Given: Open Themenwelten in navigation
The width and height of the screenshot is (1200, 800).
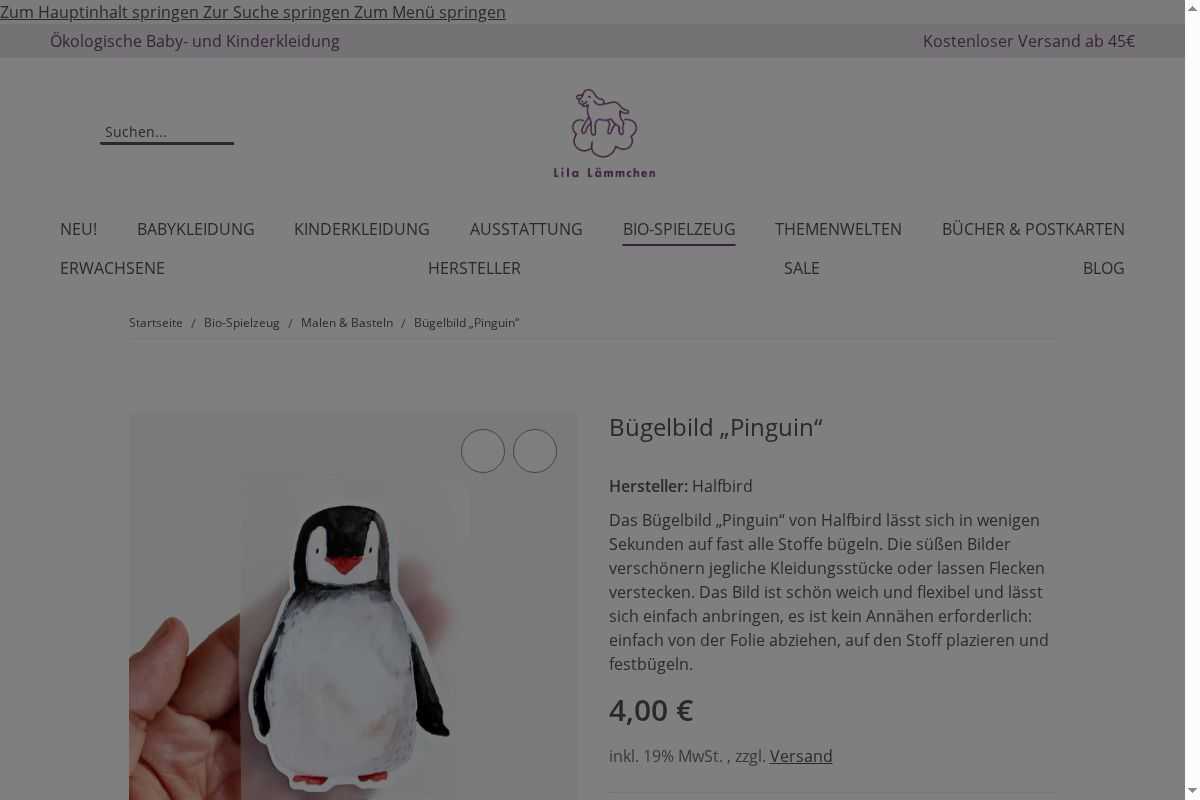Looking at the screenshot, I should pyautogui.click(x=838, y=229).
